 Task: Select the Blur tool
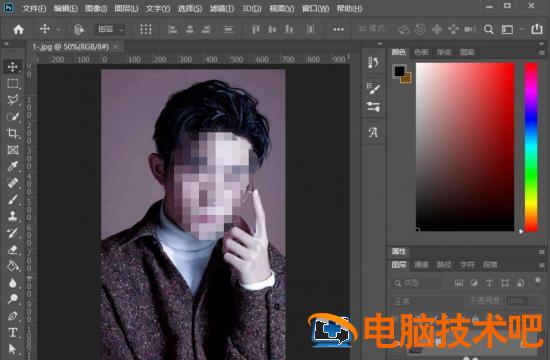click(13, 283)
